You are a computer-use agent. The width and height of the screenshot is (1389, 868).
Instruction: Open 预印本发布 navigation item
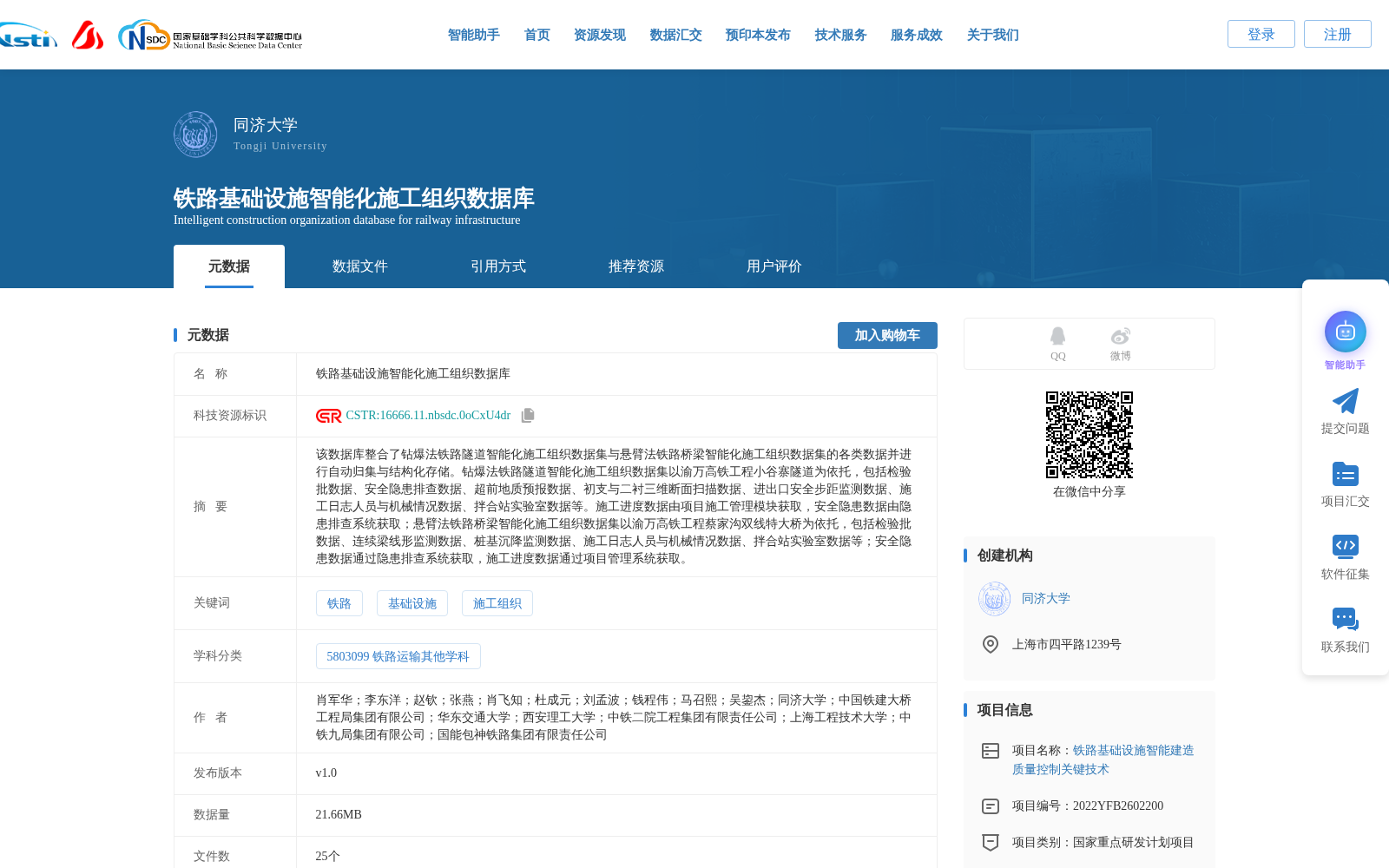[x=758, y=35]
